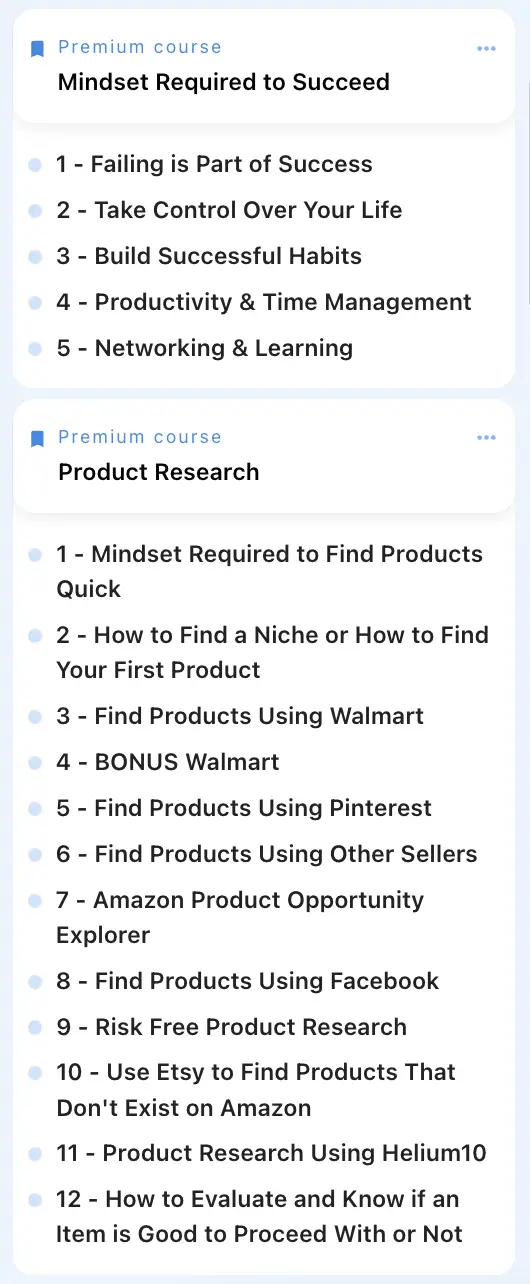This screenshot has width=530, height=1284.
Task: Collapse the Mindset Required to Succeed course header
Action: tap(264, 66)
